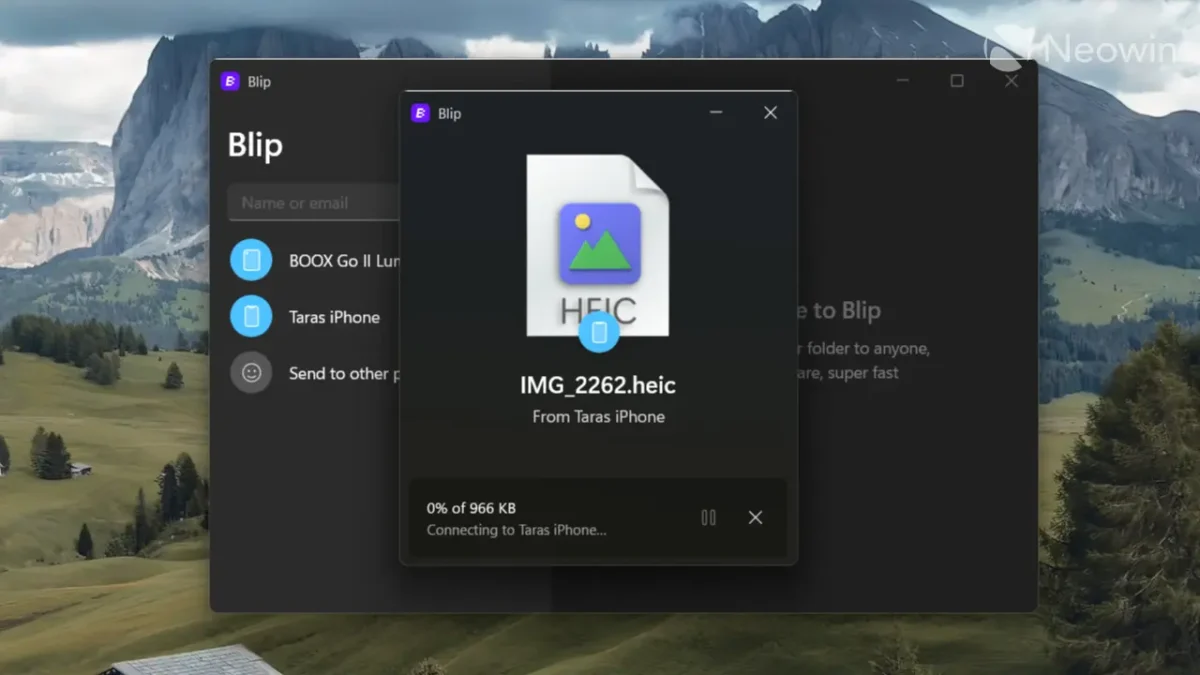
Task: Minimize the main Blip window
Action: [x=903, y=81]
